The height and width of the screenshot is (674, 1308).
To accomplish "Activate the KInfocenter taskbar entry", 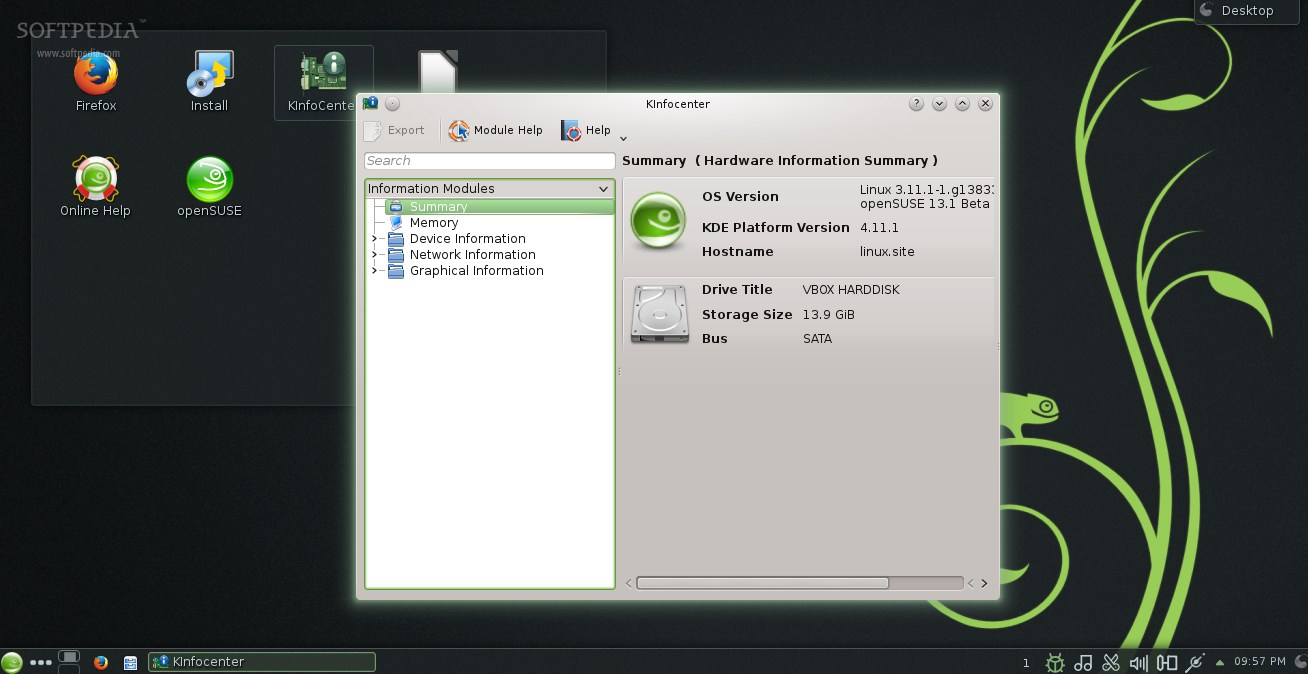I will coord(262,661).
